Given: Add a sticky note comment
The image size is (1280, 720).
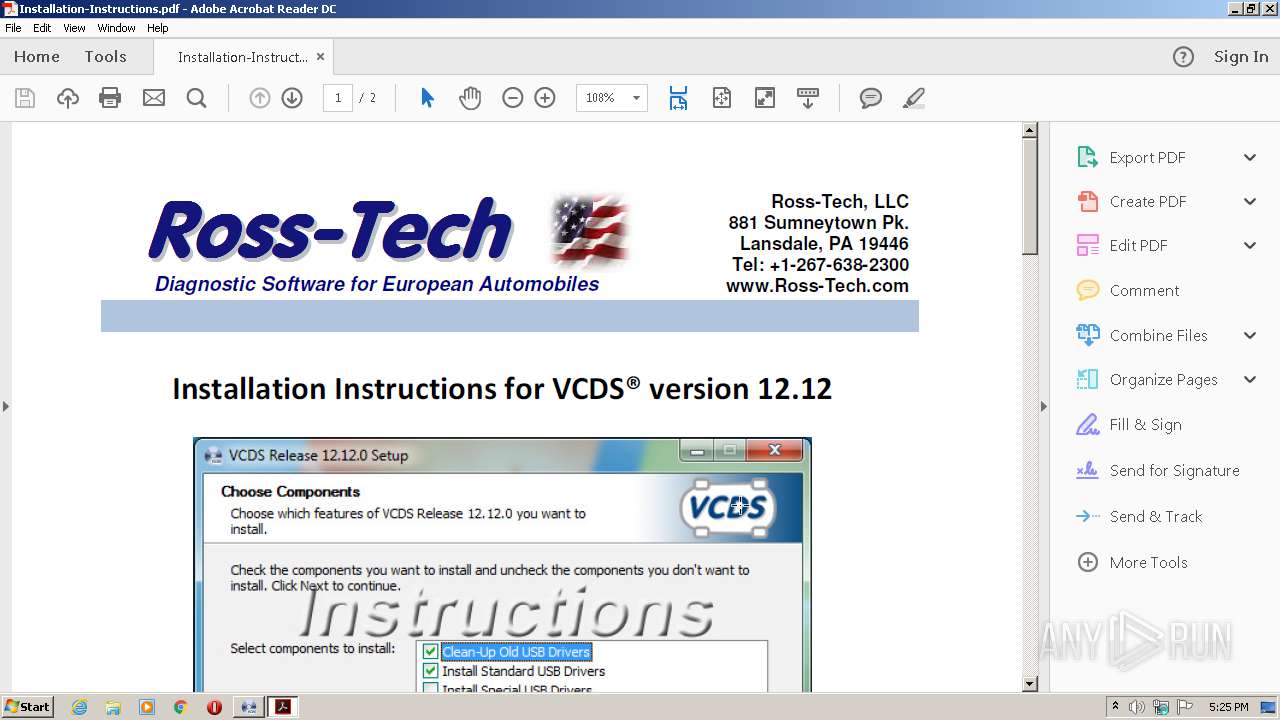Looking at the screenshot, I should click(871, 98).
